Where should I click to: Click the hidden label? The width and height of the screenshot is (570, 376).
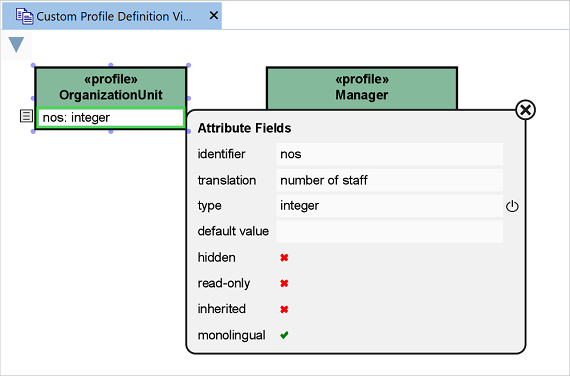[x=216, y=257]
